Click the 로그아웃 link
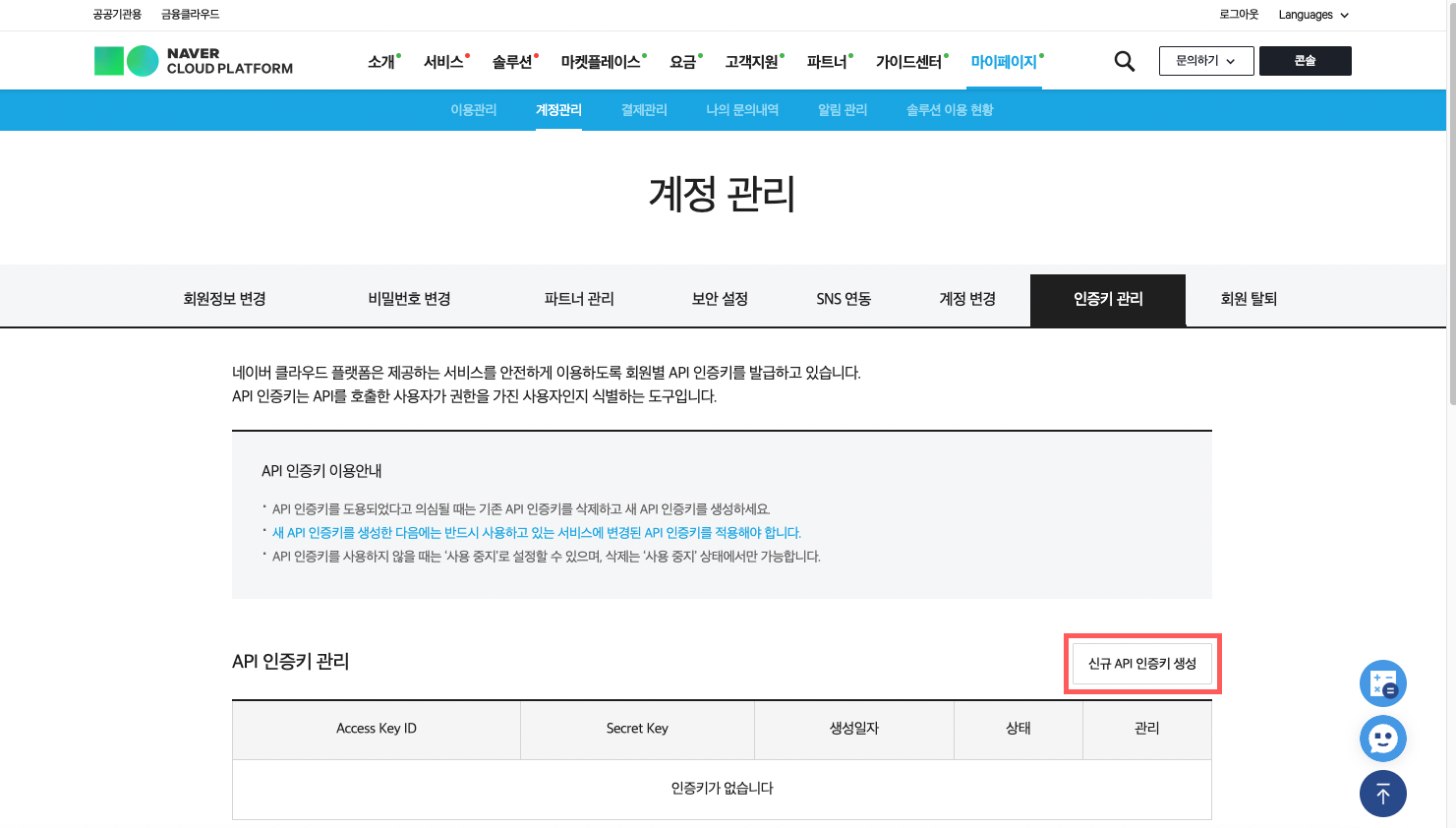Viewport: 1456px width, 828px height. click(x=1239, y=15)
